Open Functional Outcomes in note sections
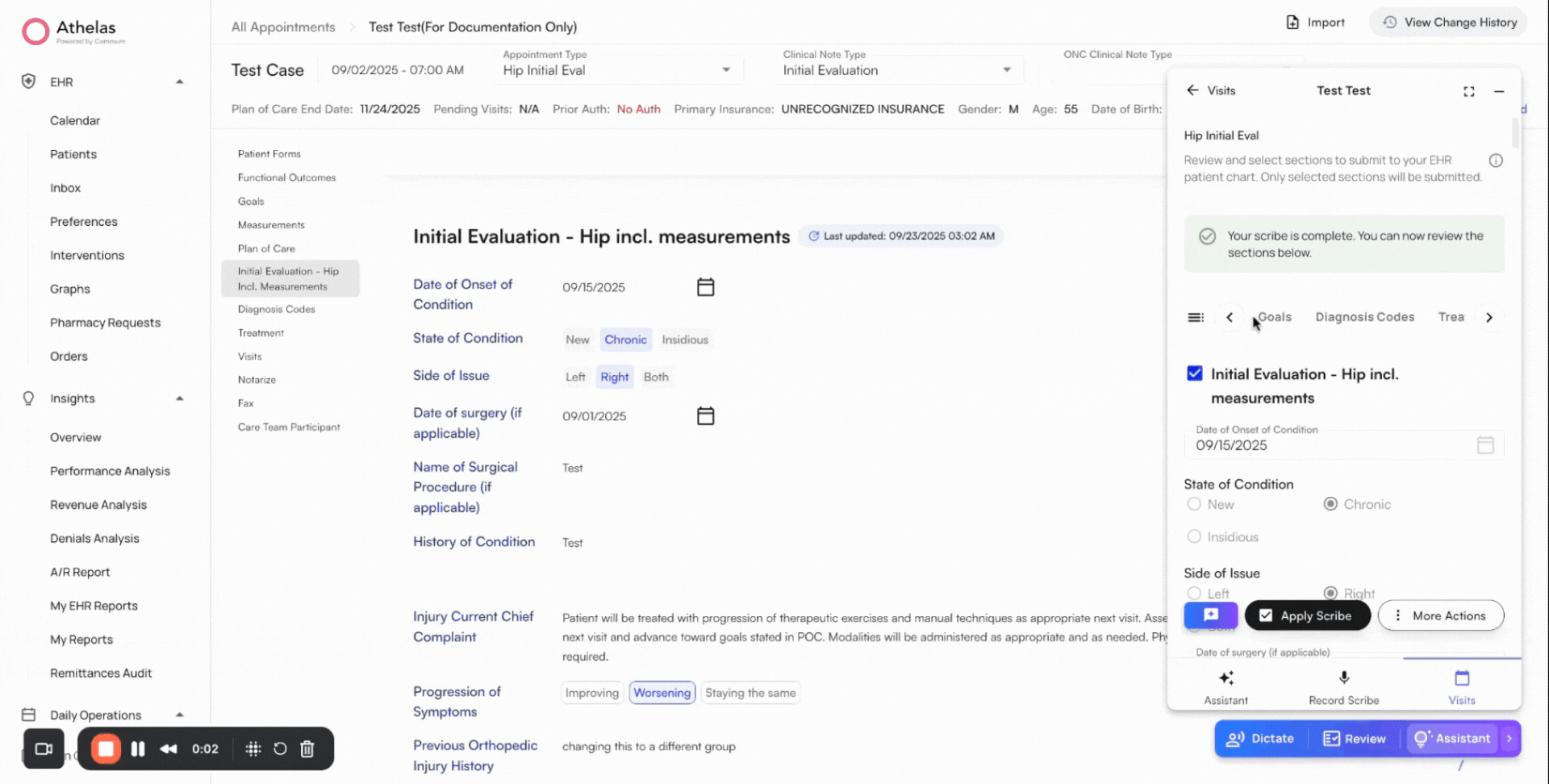The width and height of the screenshot is (1549, 784). click(286, 177)
